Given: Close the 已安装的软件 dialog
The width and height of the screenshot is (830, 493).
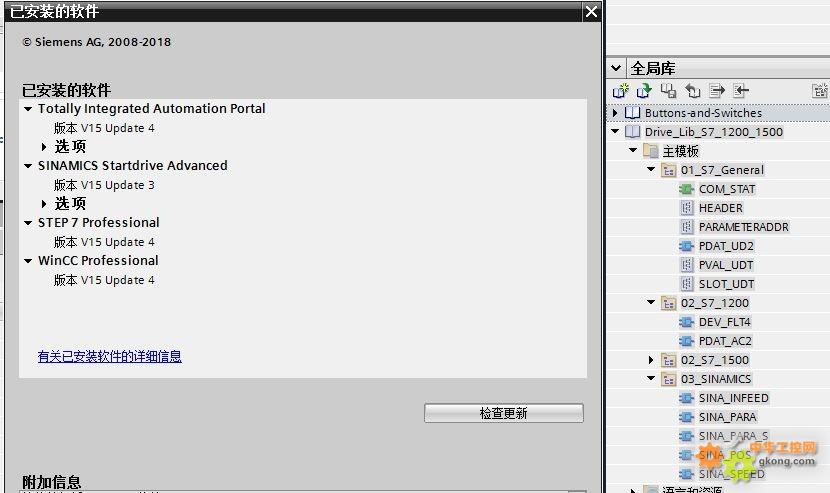Looking at the screenshot, I should [591, 11].
